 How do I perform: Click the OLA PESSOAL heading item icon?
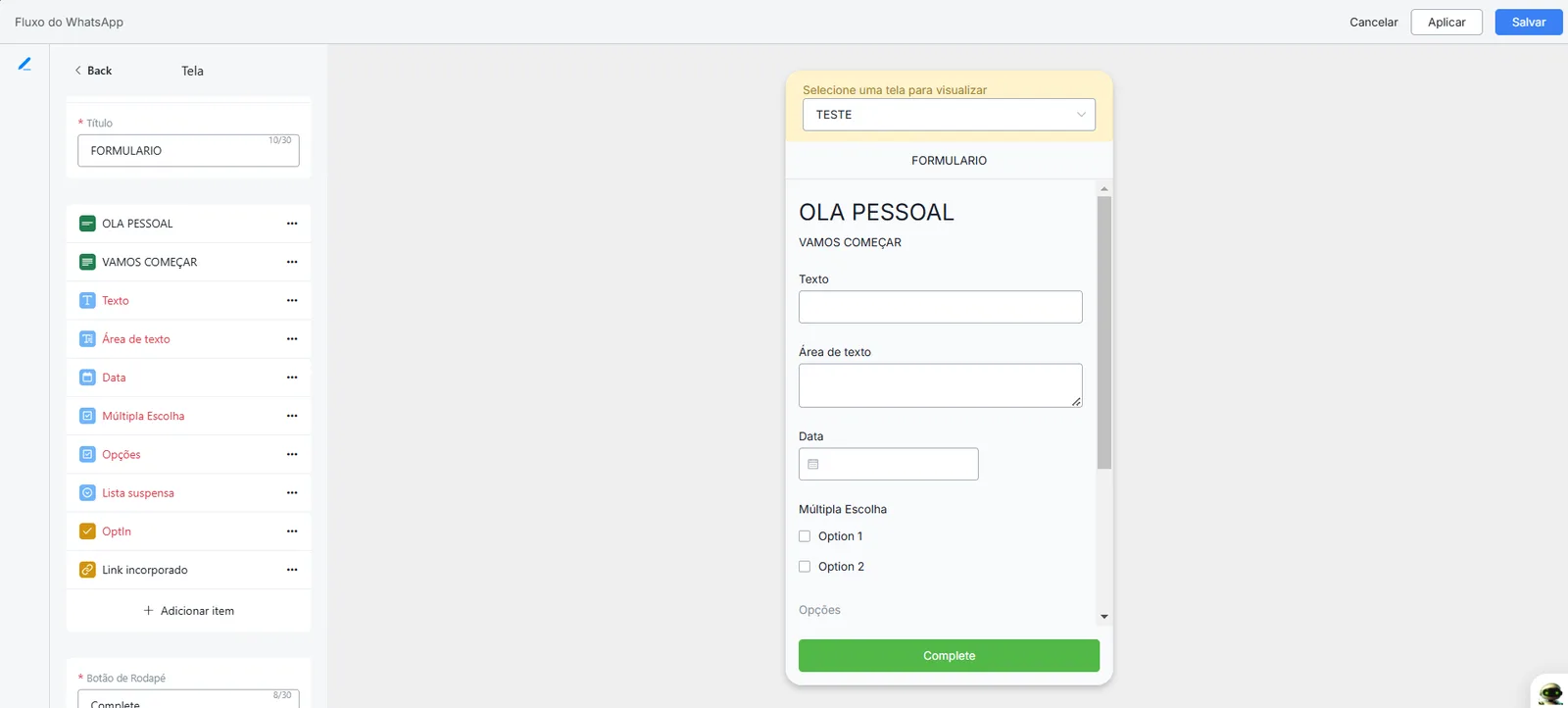tap(87, 224)
